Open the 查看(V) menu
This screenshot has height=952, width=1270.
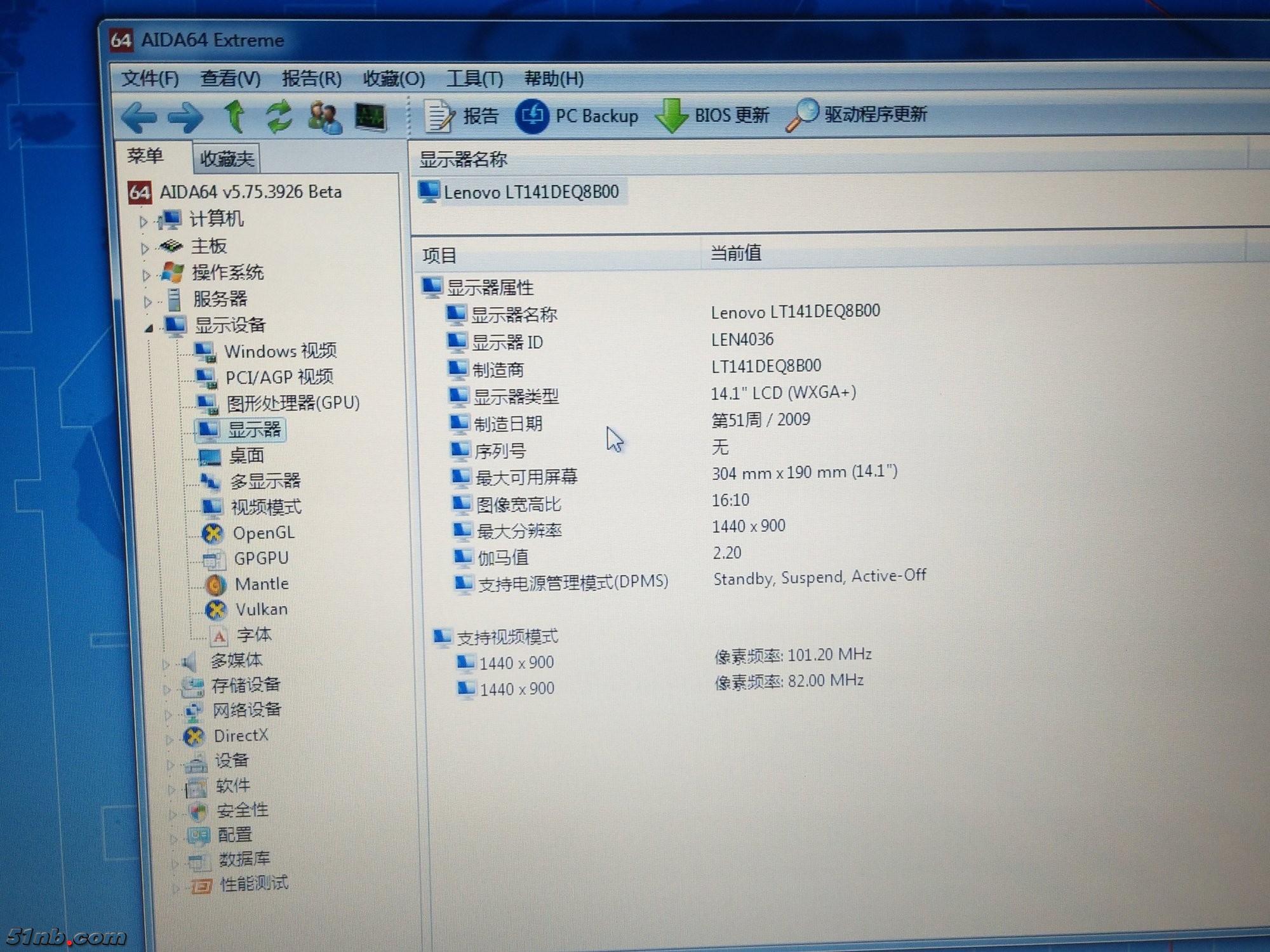coord(230,79)
